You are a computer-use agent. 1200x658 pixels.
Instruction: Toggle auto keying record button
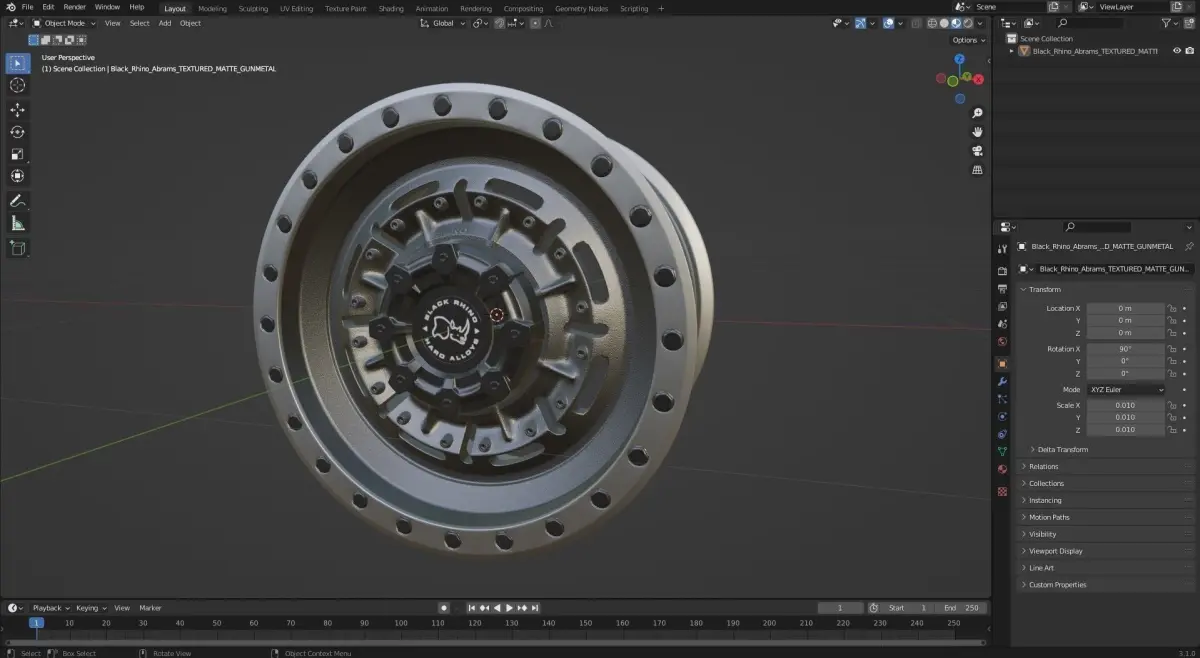[444, 608]
